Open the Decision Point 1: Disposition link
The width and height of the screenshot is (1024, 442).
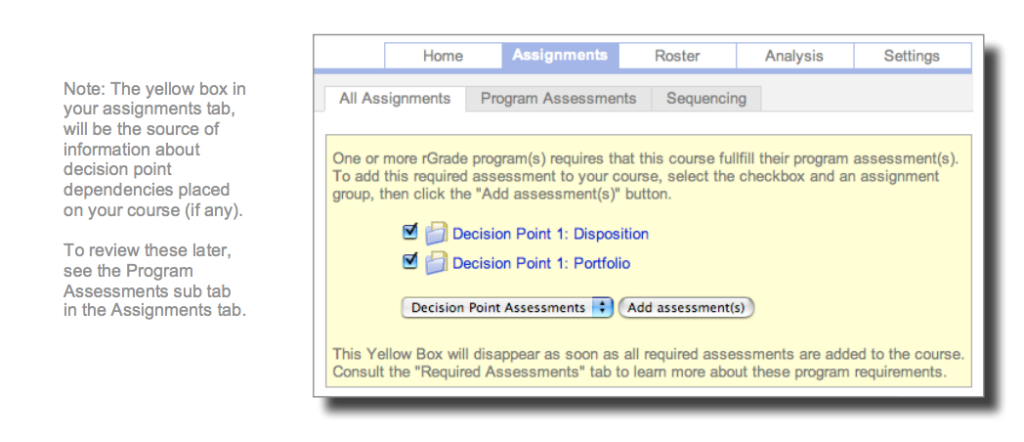(x=550, y=234)
